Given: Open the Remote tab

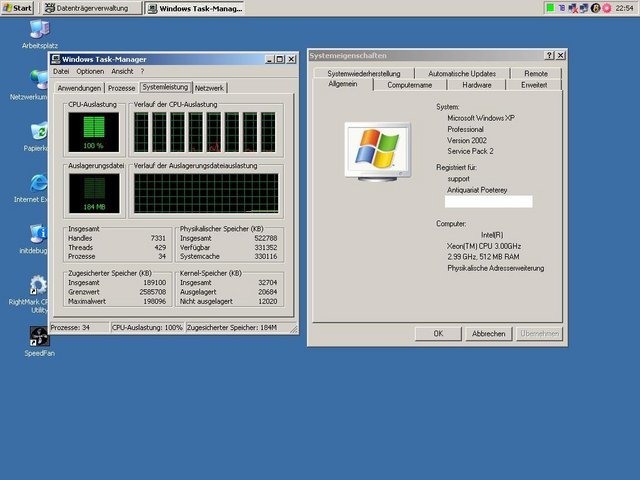Looking at the screenshot, I should tap(536, 73).
